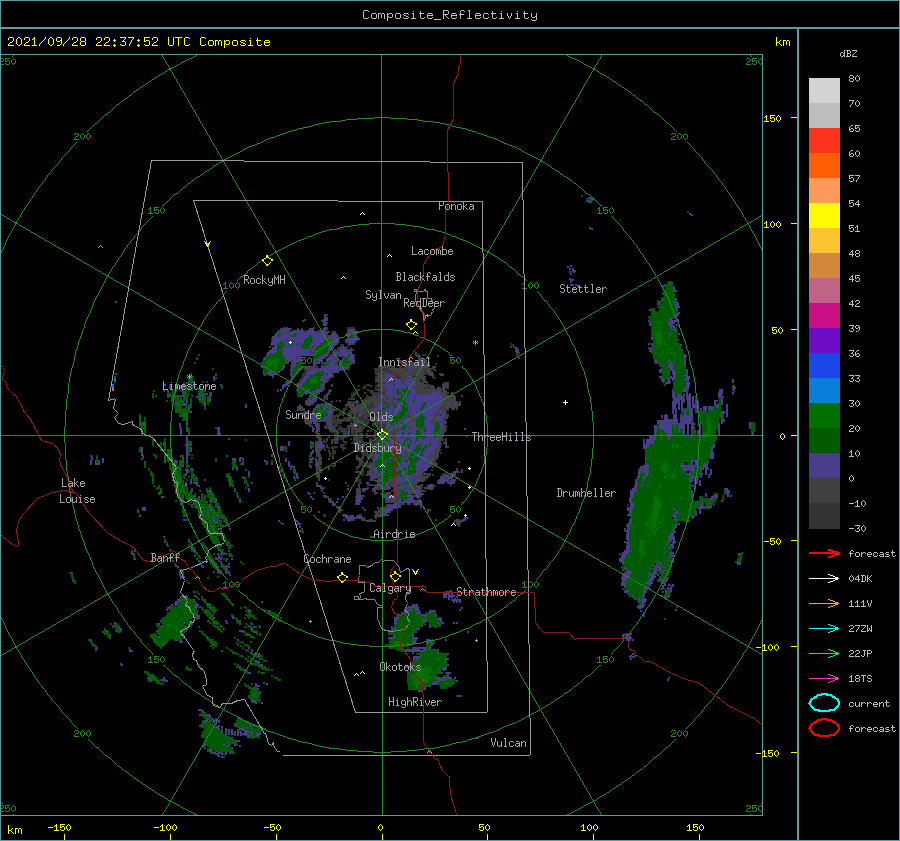Click the Sylvan label
The height and width of the screenshot is (841, 900).
click(x=383, y=294)
